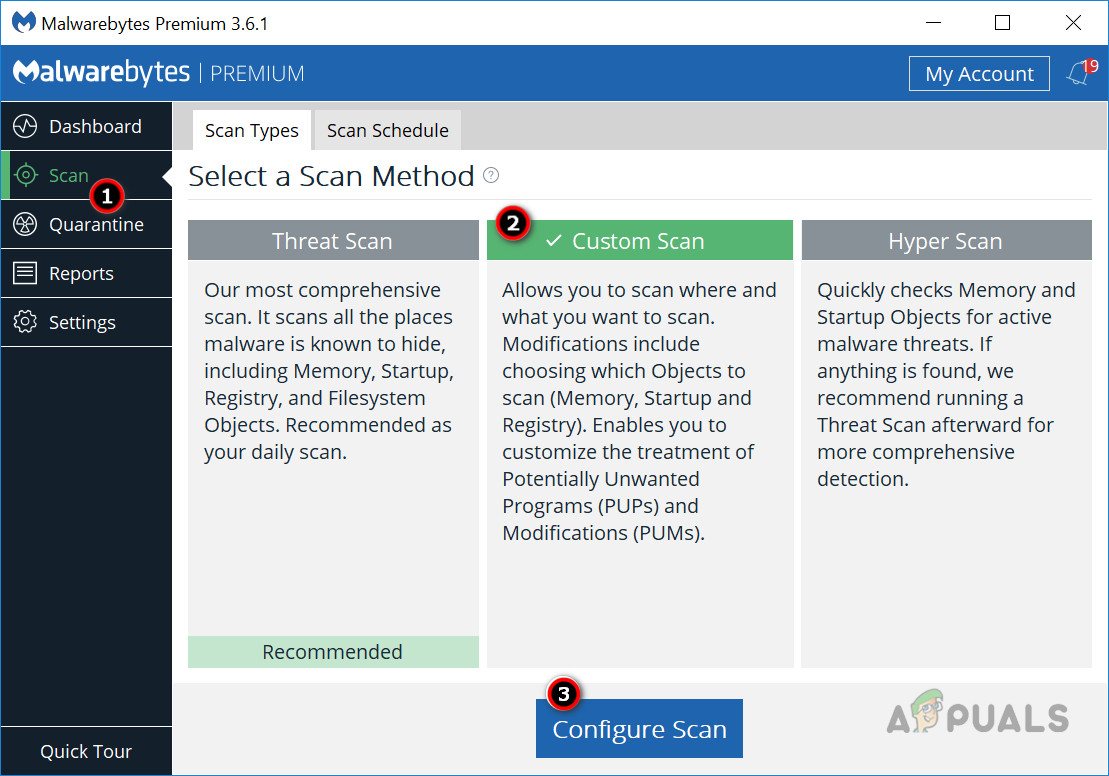Click the Scan sidebar icon
Screen dimensions: 1109x776
tap(24, 175)
